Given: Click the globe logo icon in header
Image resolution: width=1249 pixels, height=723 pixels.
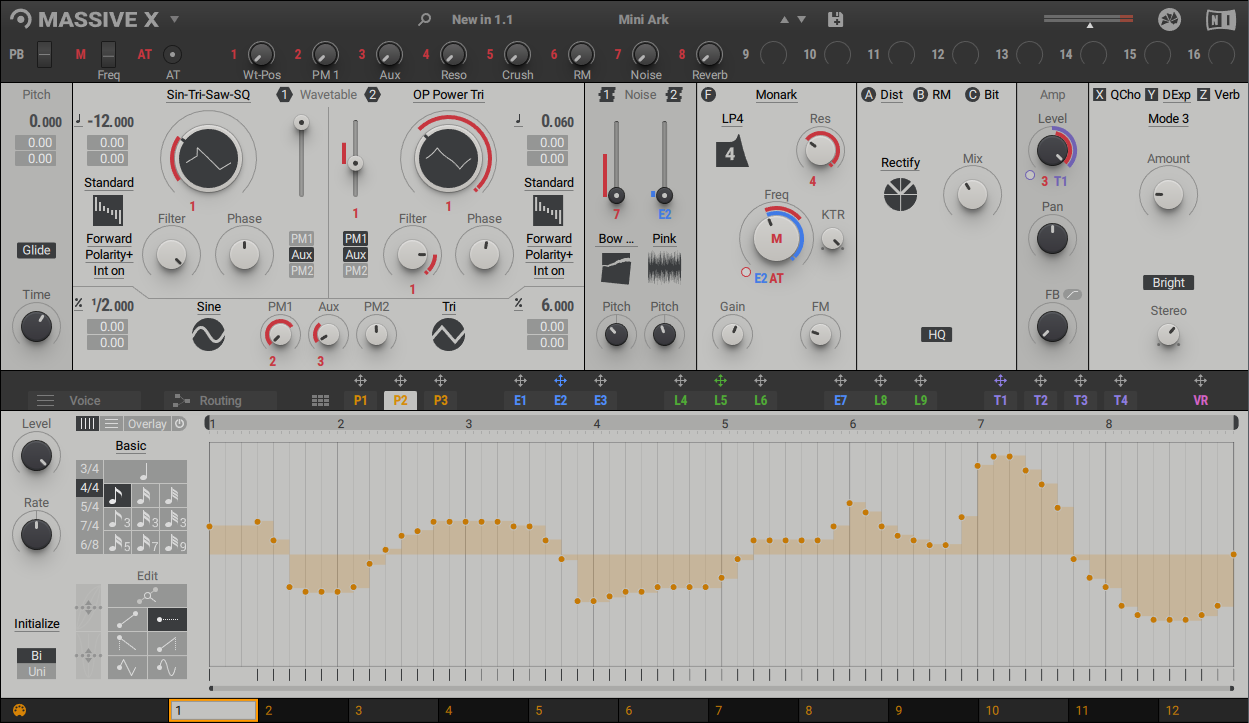Looking at the screenshot, I should pyautogui.click(x=1169, y=19).
